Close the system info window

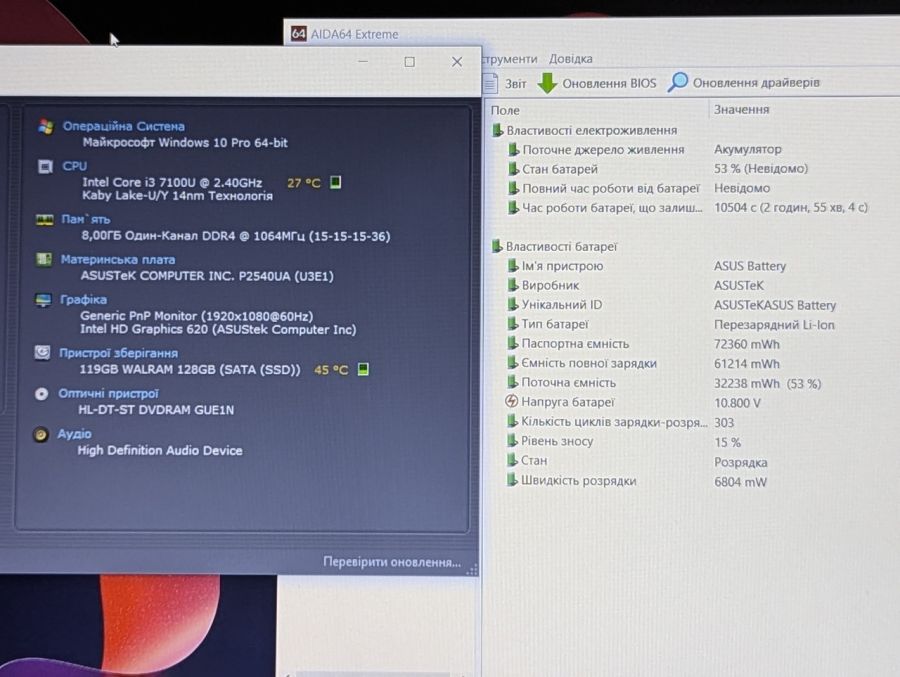click(x=457, y=61)
